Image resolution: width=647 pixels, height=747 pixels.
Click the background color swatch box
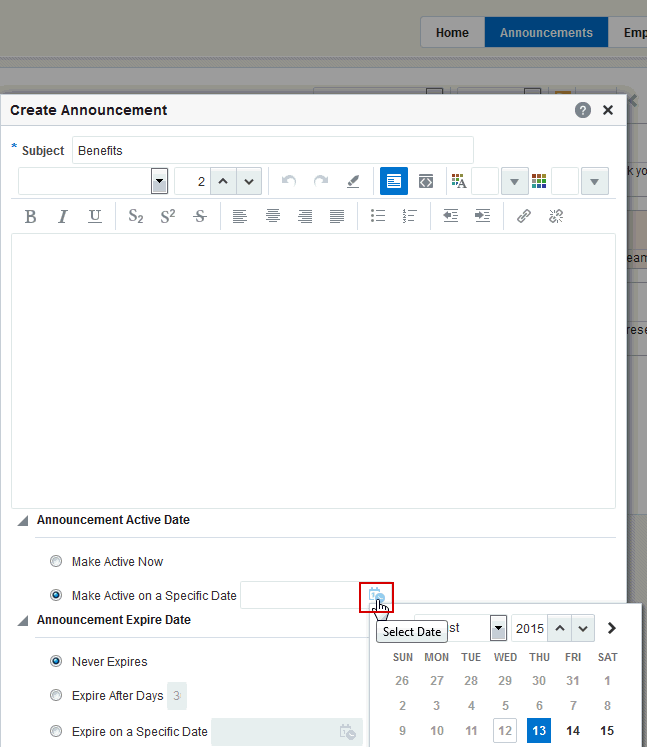click(x=565, y=181)
